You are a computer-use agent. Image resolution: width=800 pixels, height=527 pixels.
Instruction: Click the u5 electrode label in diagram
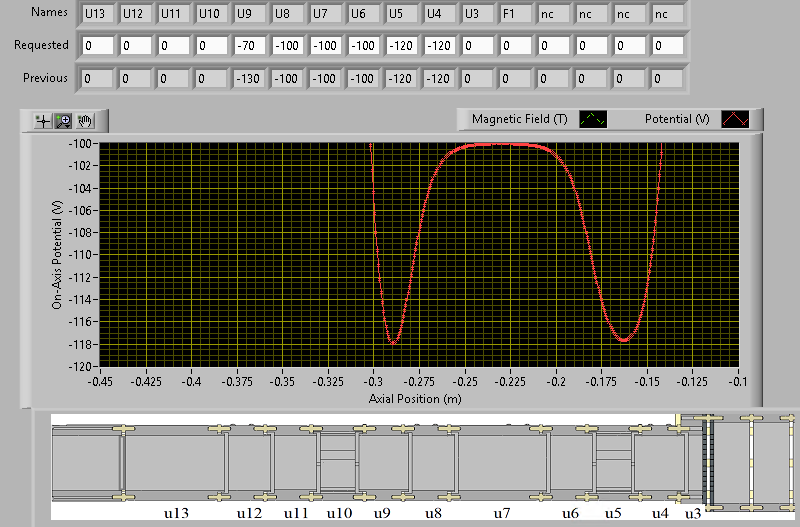tap(613, 513)
